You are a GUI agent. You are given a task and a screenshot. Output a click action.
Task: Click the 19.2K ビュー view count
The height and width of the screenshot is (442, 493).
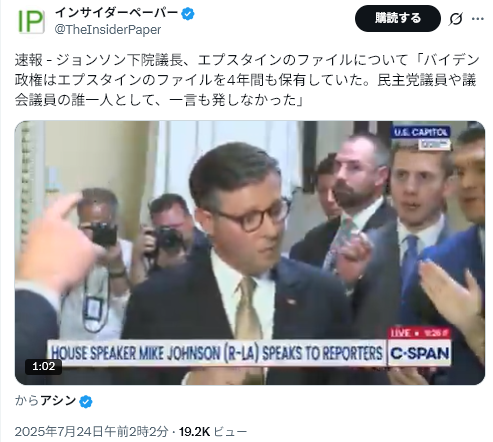pos(213,432)
